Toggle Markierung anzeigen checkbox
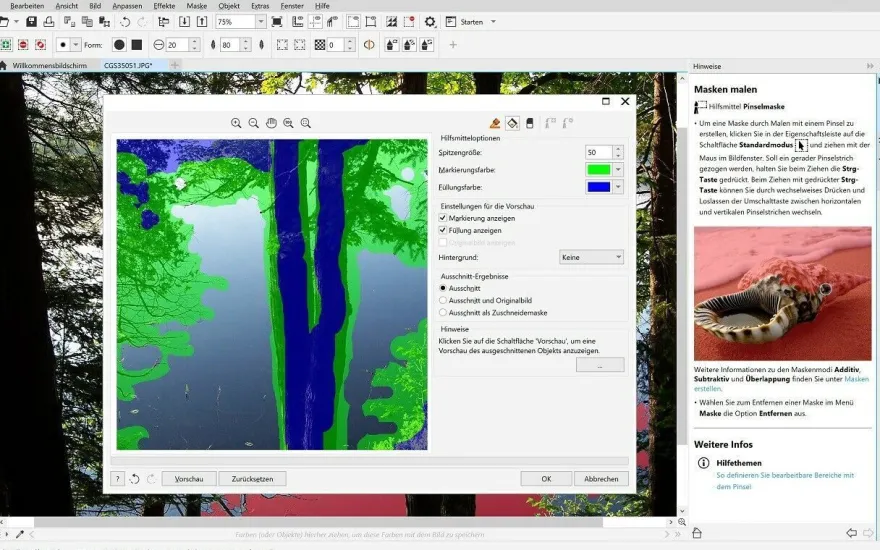Image resolution: width=880 pixels, height=550 pixels. pyautogui.click(x=443, y=218)
